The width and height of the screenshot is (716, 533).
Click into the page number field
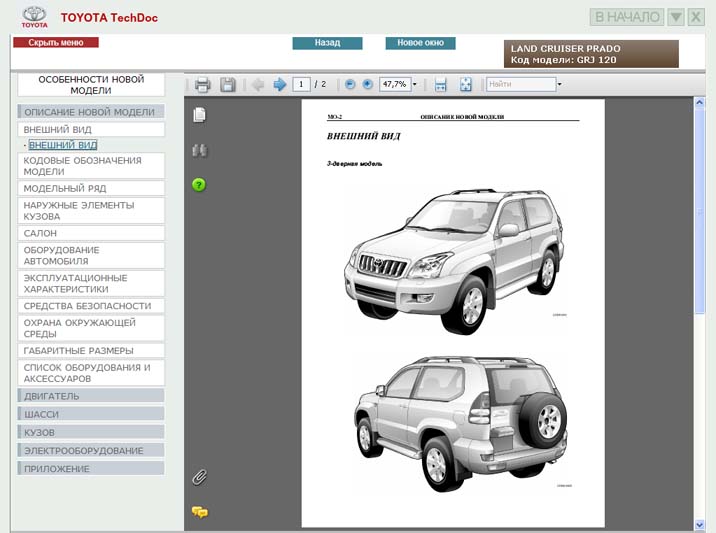[301, 84]
